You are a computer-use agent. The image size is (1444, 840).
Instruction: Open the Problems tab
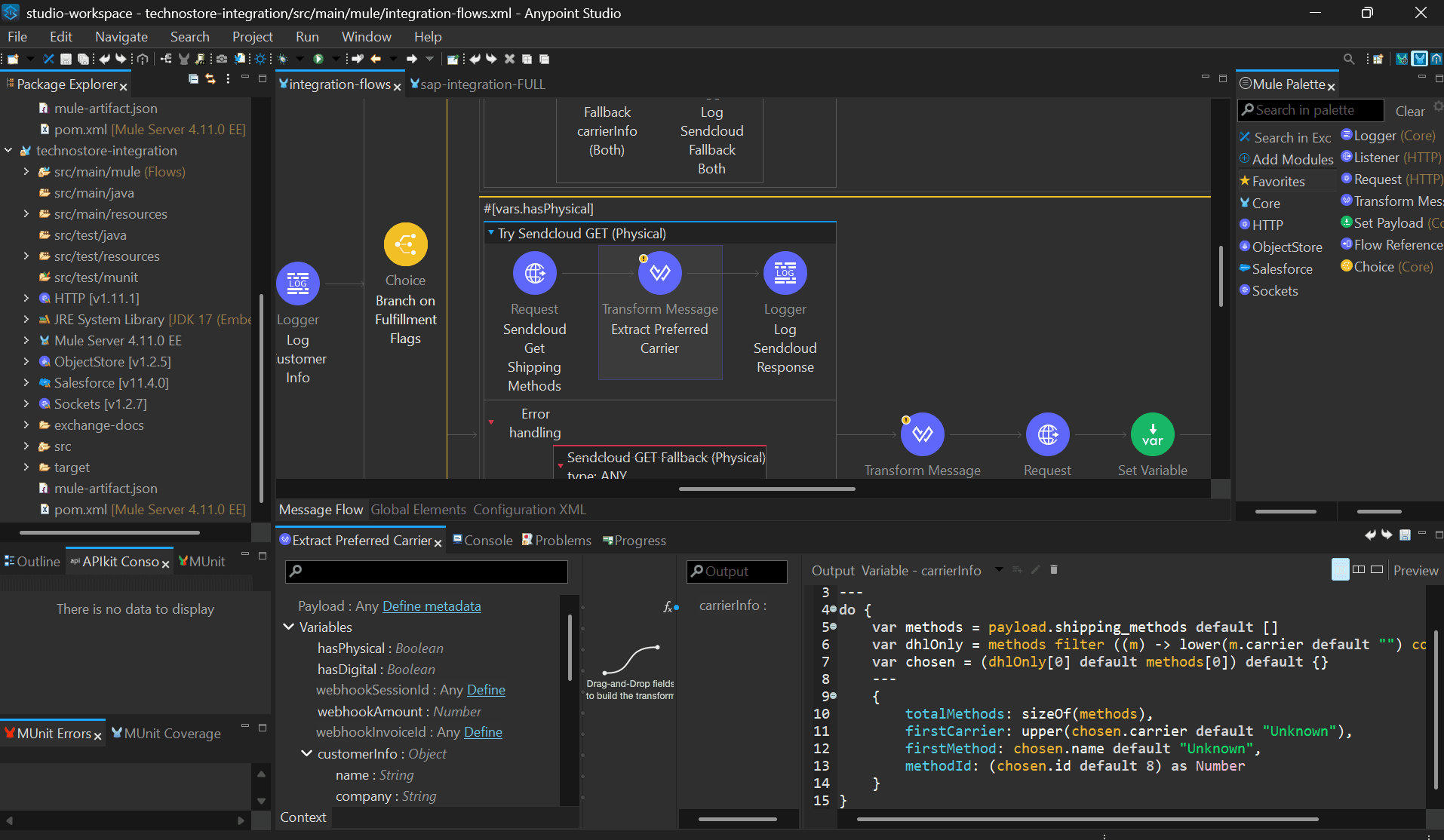pos(557,541)
